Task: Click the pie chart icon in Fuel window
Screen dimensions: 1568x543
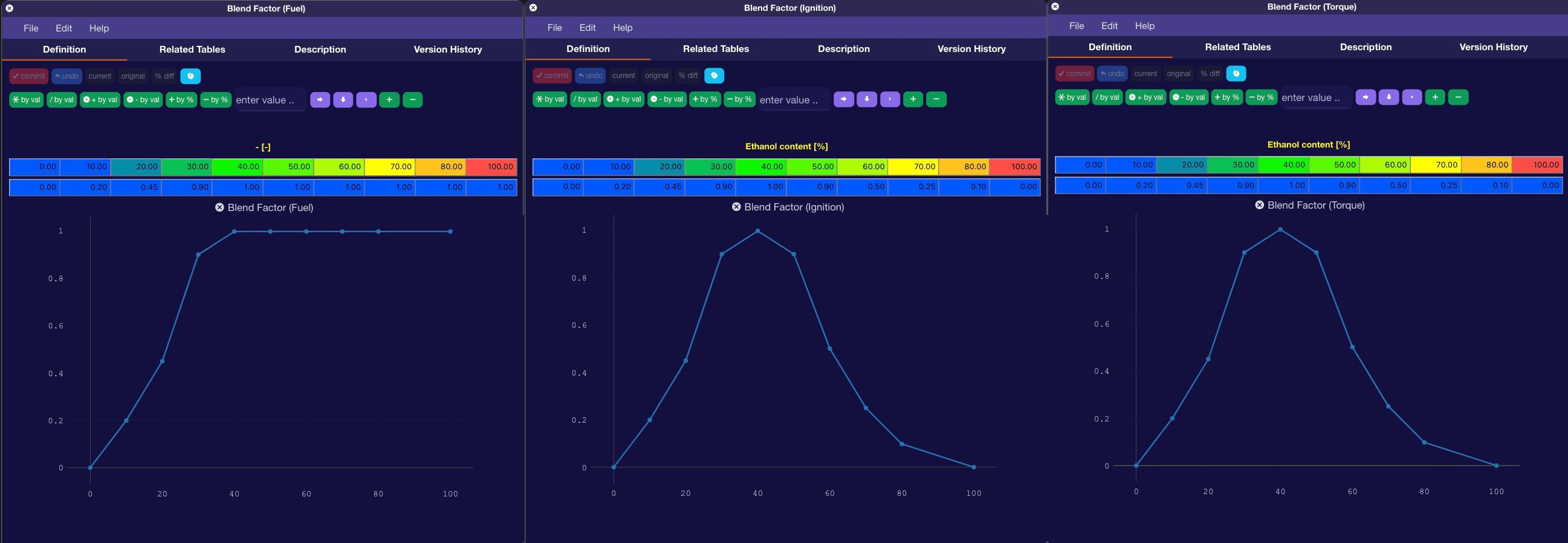Action: [x=190, y=76]
